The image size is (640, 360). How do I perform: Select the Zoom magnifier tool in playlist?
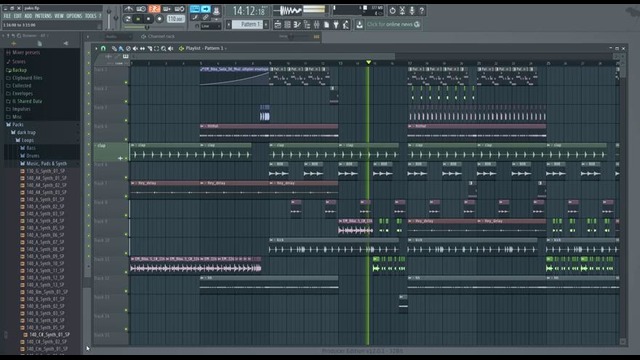coord(163,49)
